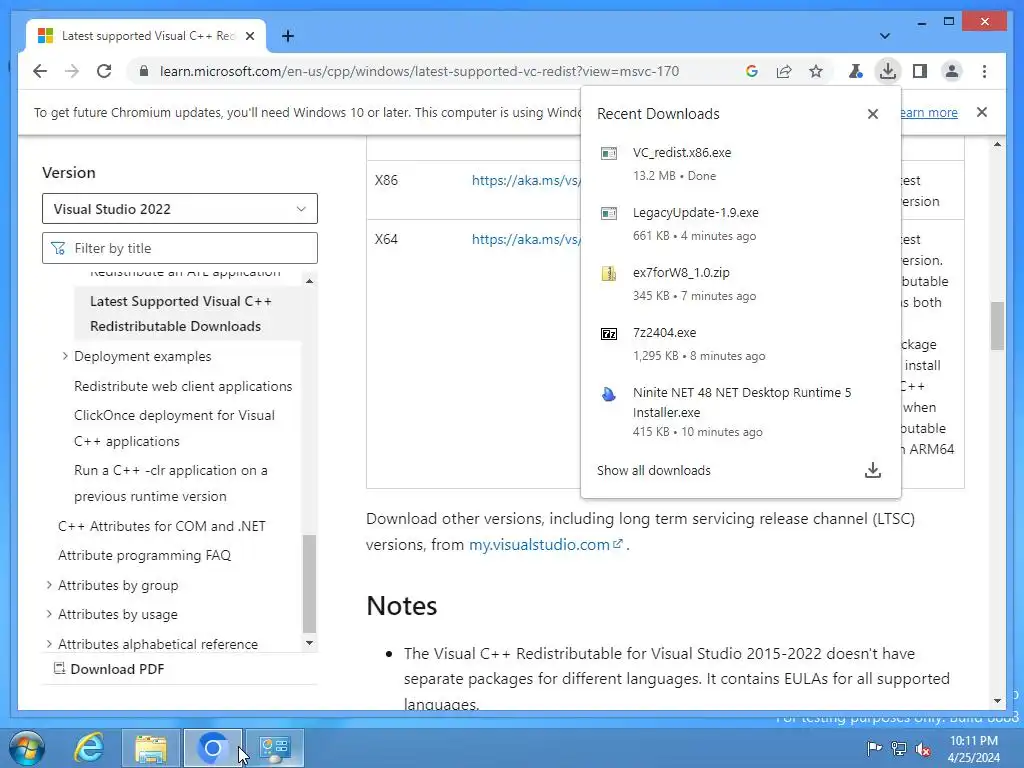Share this page via the share icon
1024x768 pixels.
coord(784,71)
